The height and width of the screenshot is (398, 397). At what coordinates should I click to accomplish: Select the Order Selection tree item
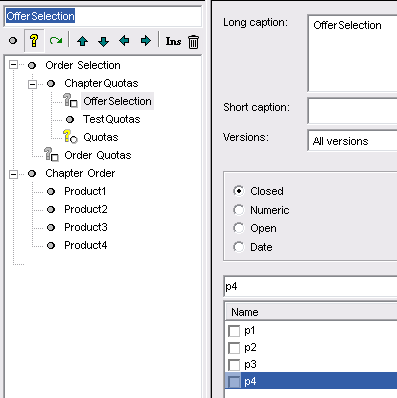(x=83, y=65)
